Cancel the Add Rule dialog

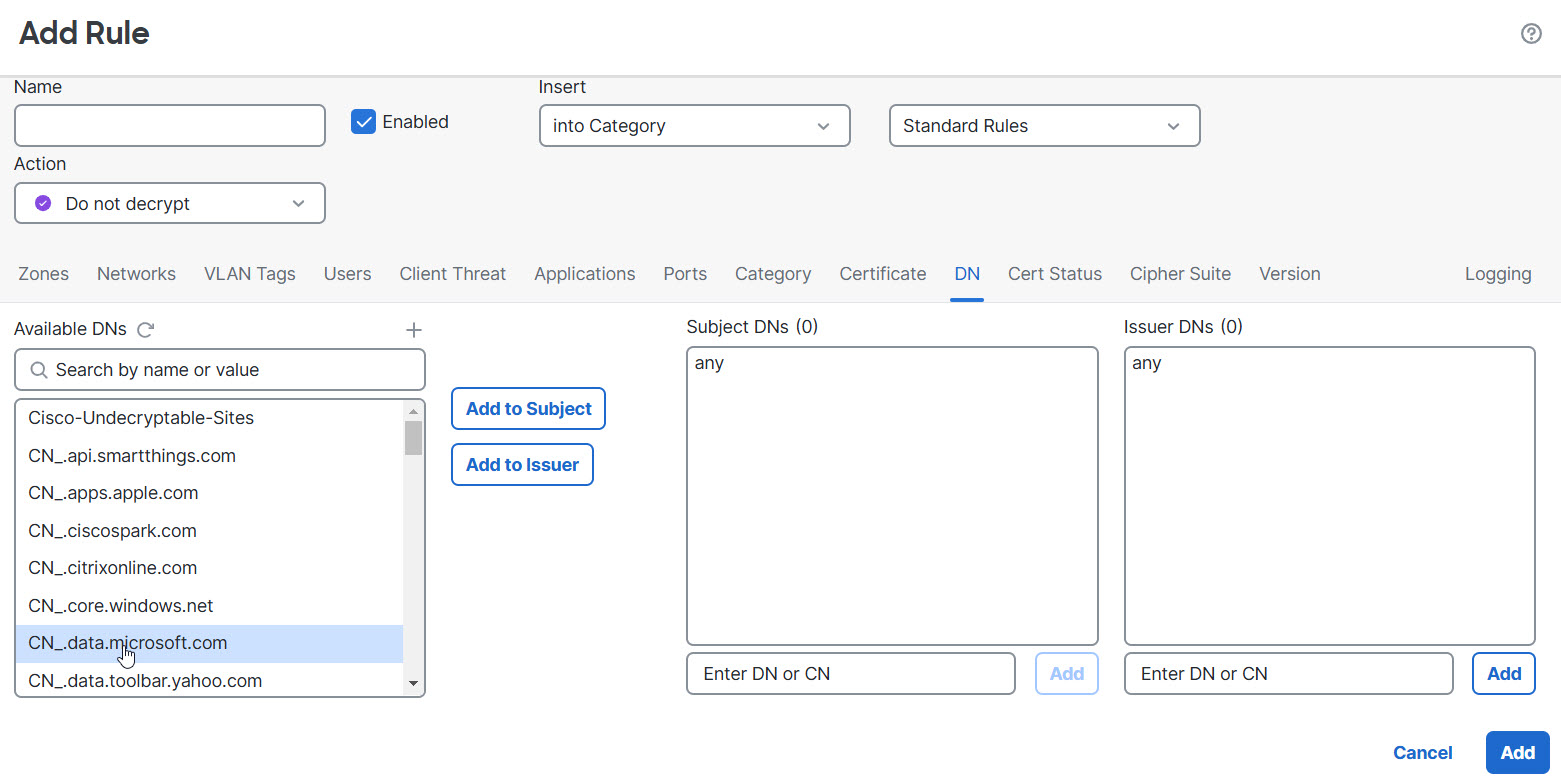[1422, 752]
